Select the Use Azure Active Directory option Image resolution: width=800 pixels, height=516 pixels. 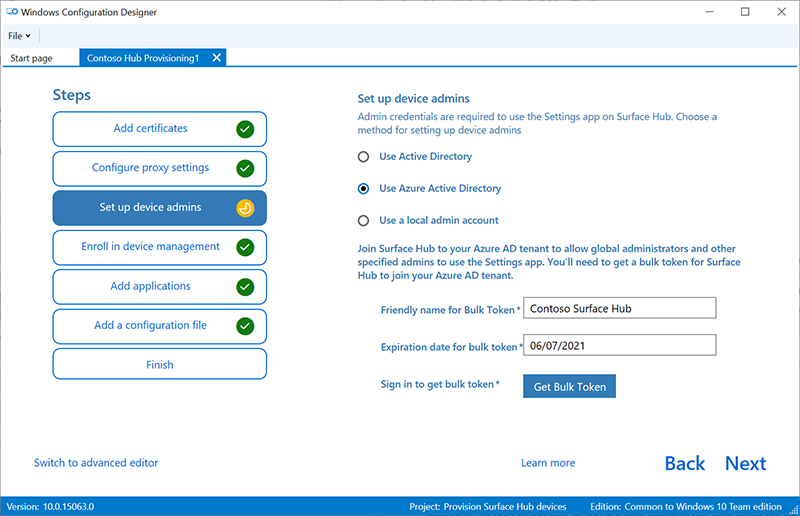(x=363, y=189)
